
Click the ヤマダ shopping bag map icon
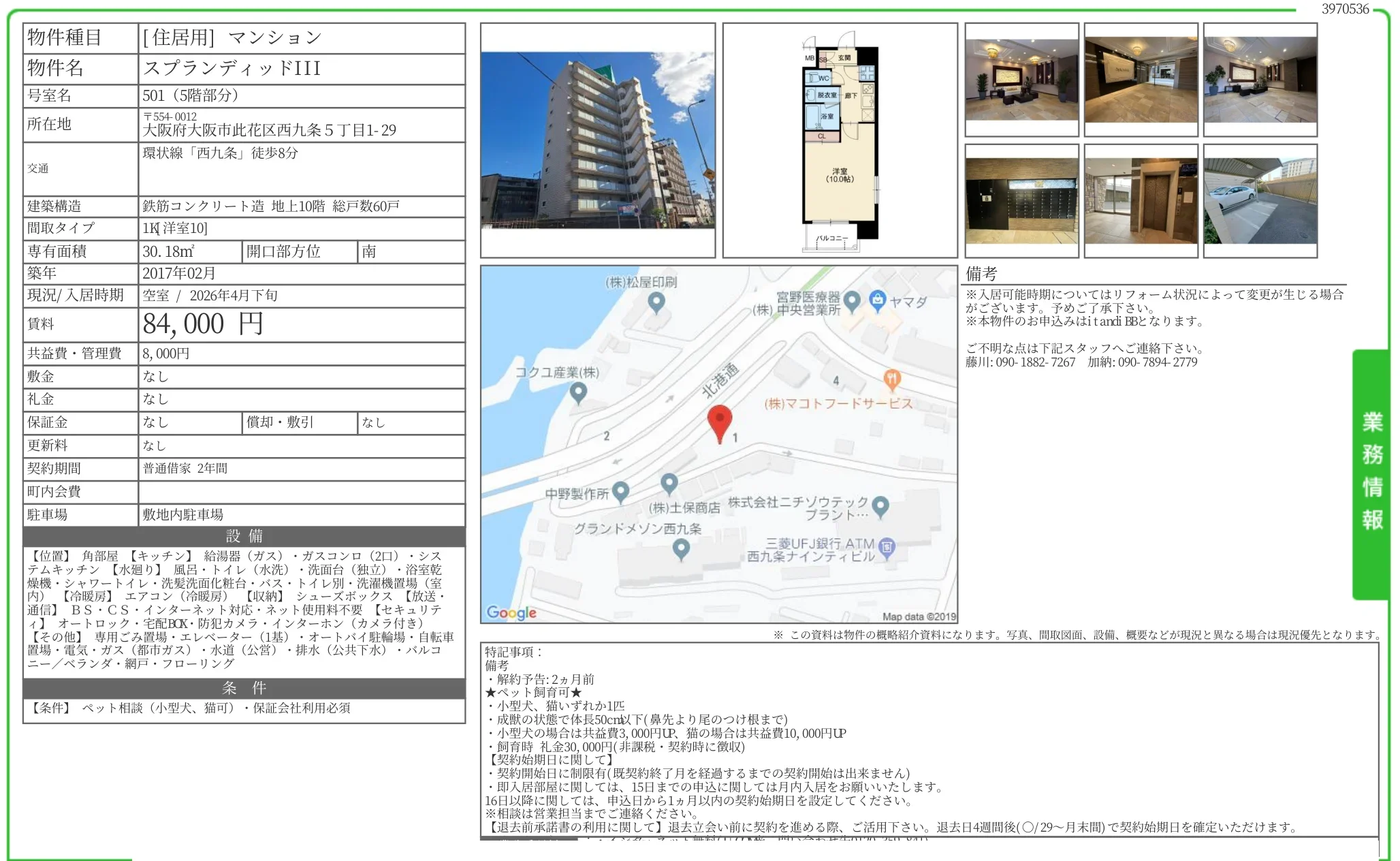point(878,300)
